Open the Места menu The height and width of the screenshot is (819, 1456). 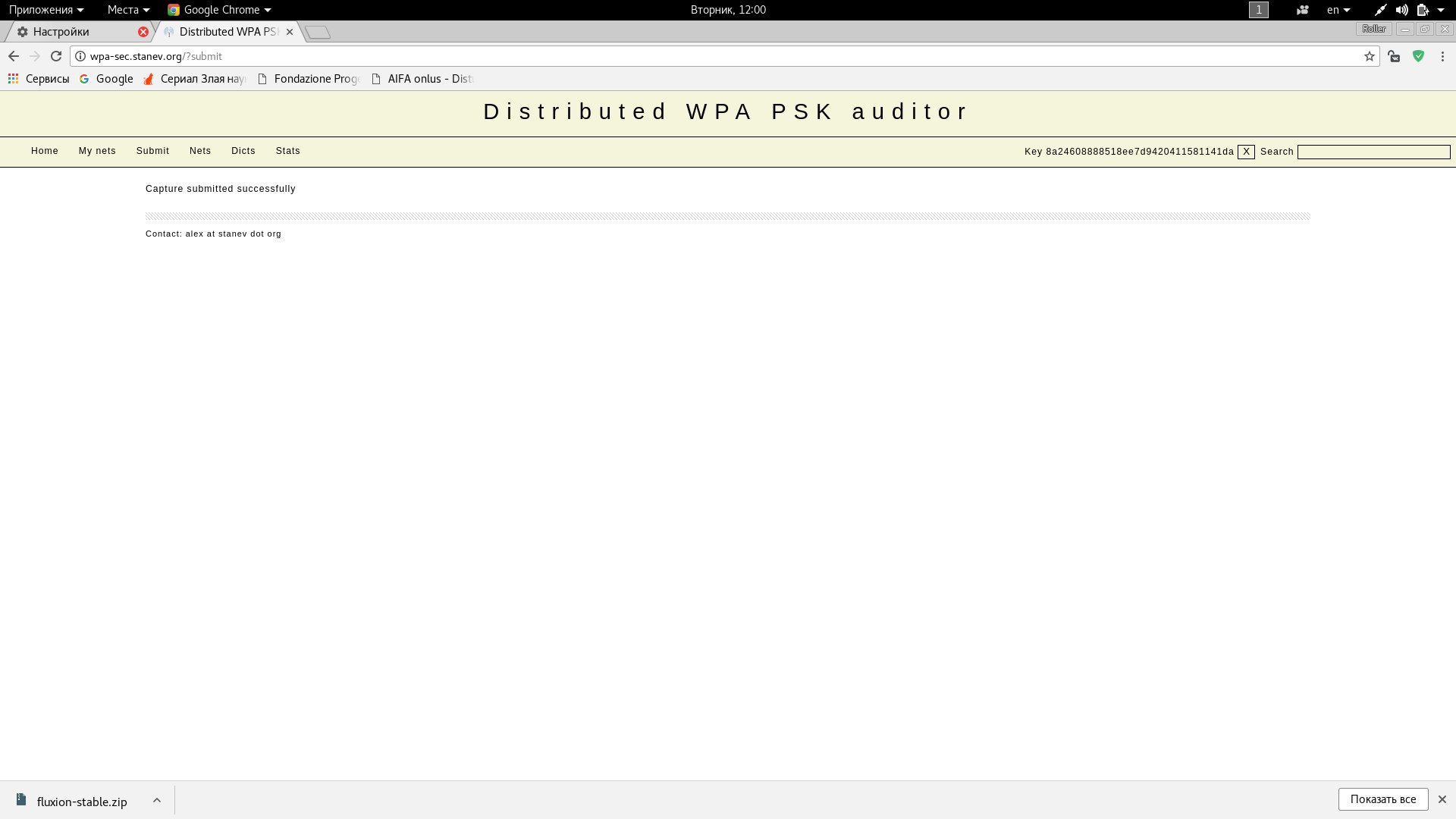point(127,10)
